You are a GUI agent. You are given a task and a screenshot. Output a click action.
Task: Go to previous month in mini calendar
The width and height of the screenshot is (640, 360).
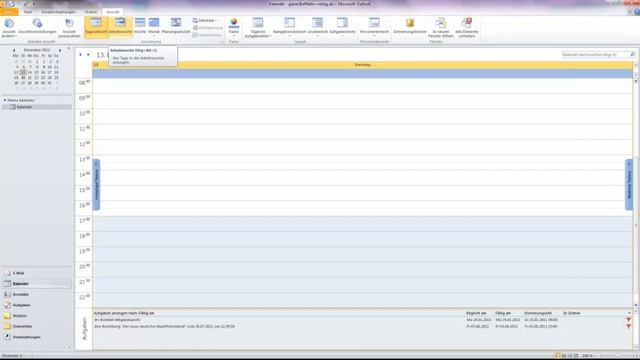(x=14, y=50)
